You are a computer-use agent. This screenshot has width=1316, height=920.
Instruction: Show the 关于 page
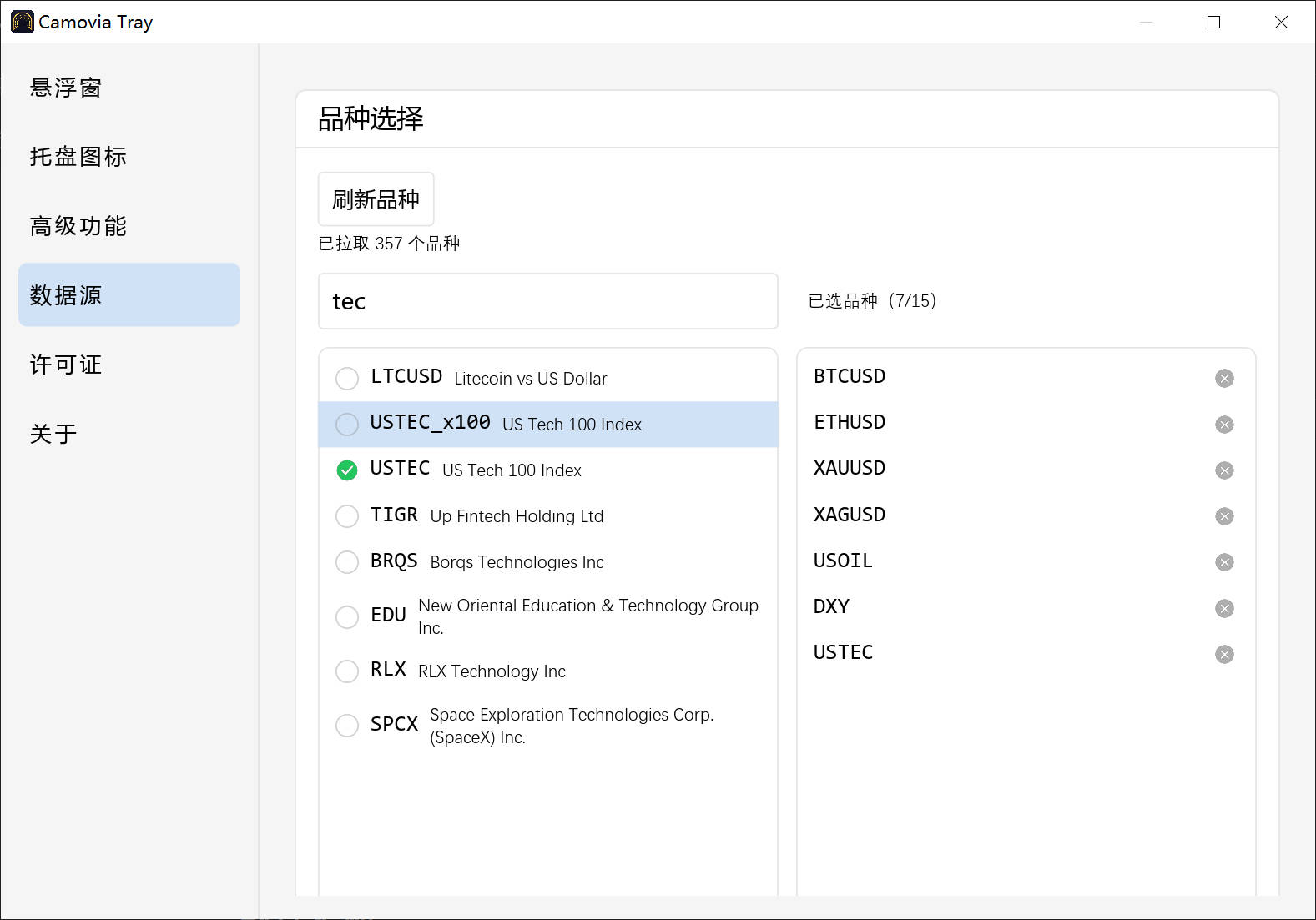coord(129,434)
